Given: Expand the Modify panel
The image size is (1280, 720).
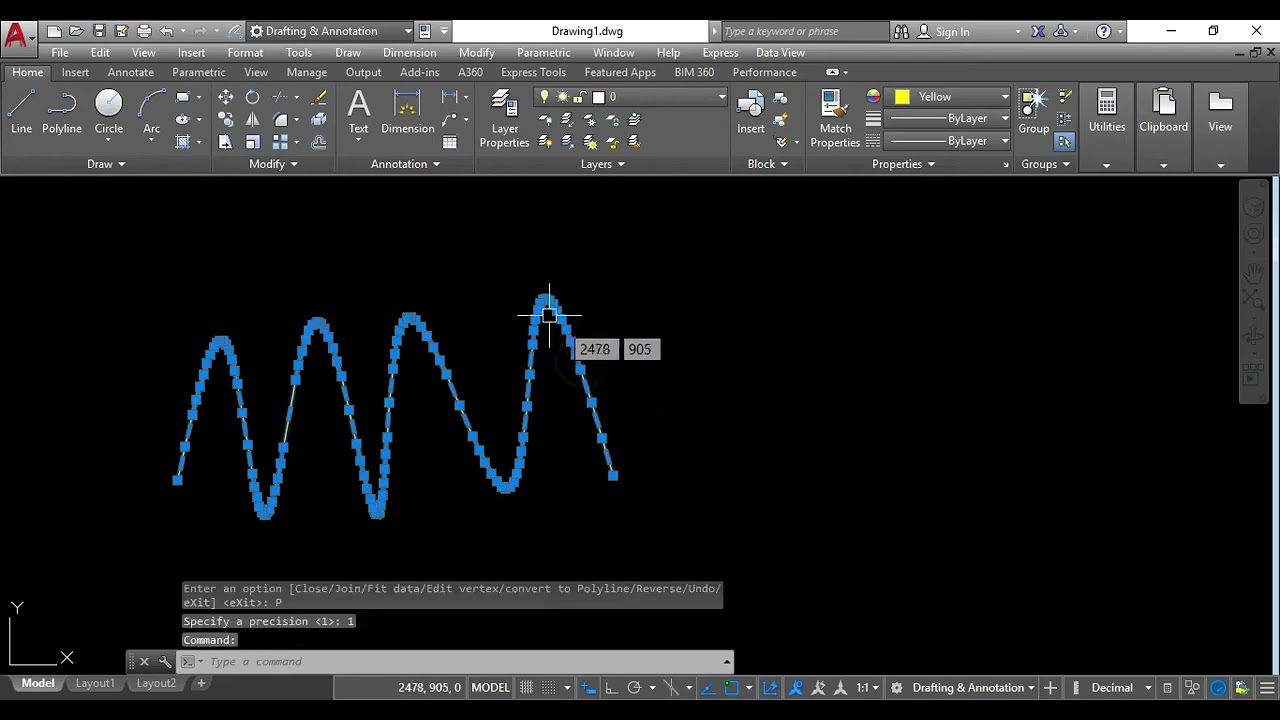Looking at the screenshot, I should [273, 164].
